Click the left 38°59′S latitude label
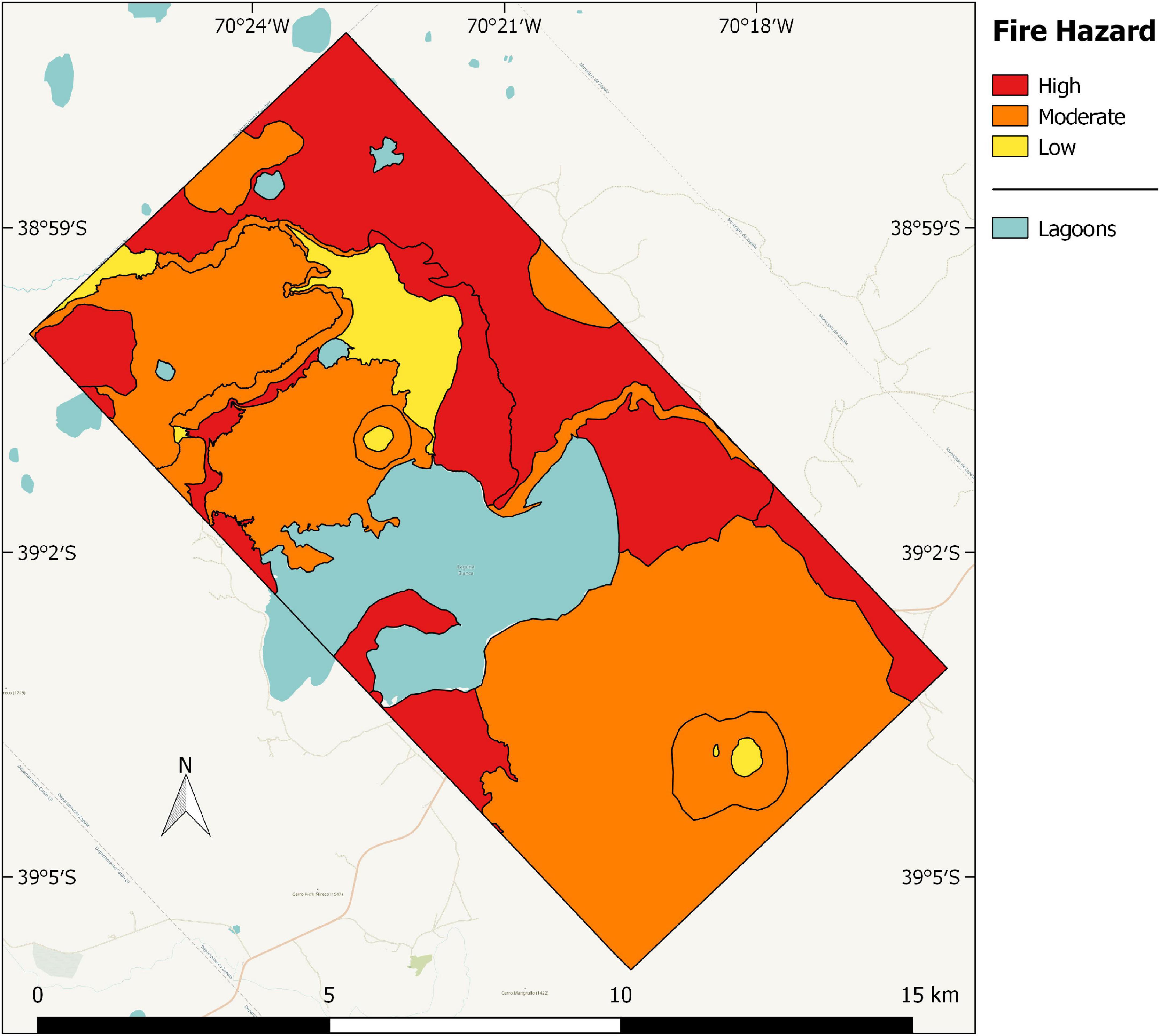The height and width of the screenshot is (1036, 1160). click(x=52, y=228)
